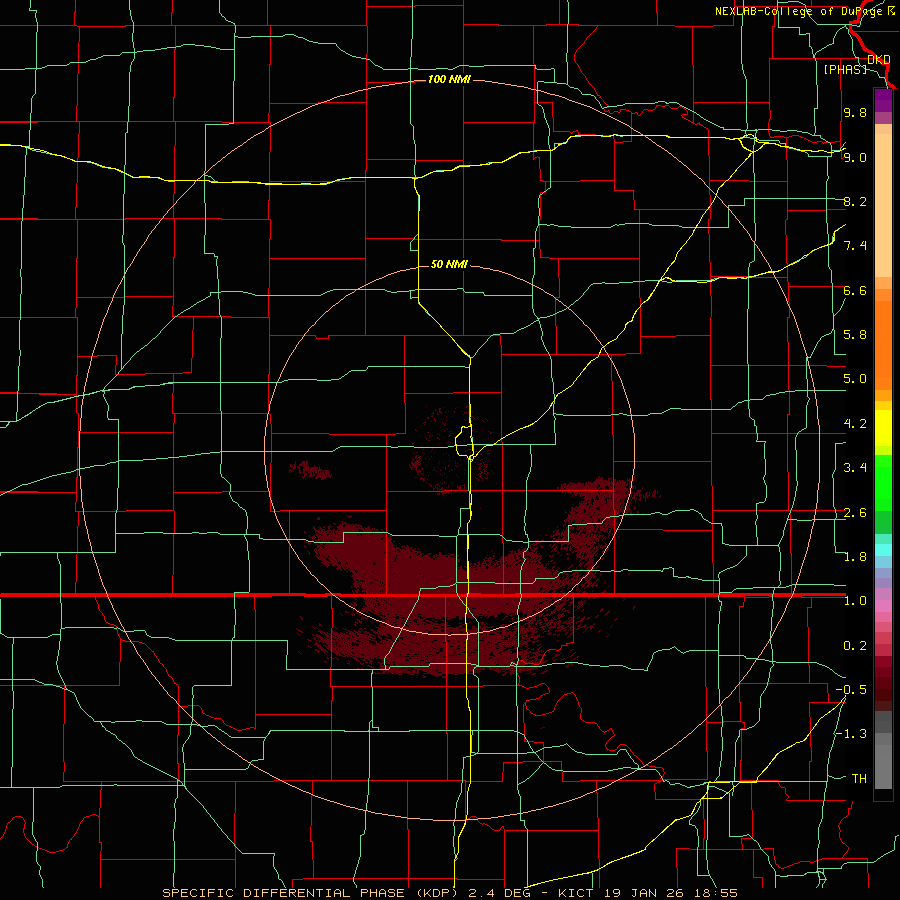The width and height of the screenshot is (900, 900).
Task: Click the 2.6 value on the scale
Action: point(855,513)
